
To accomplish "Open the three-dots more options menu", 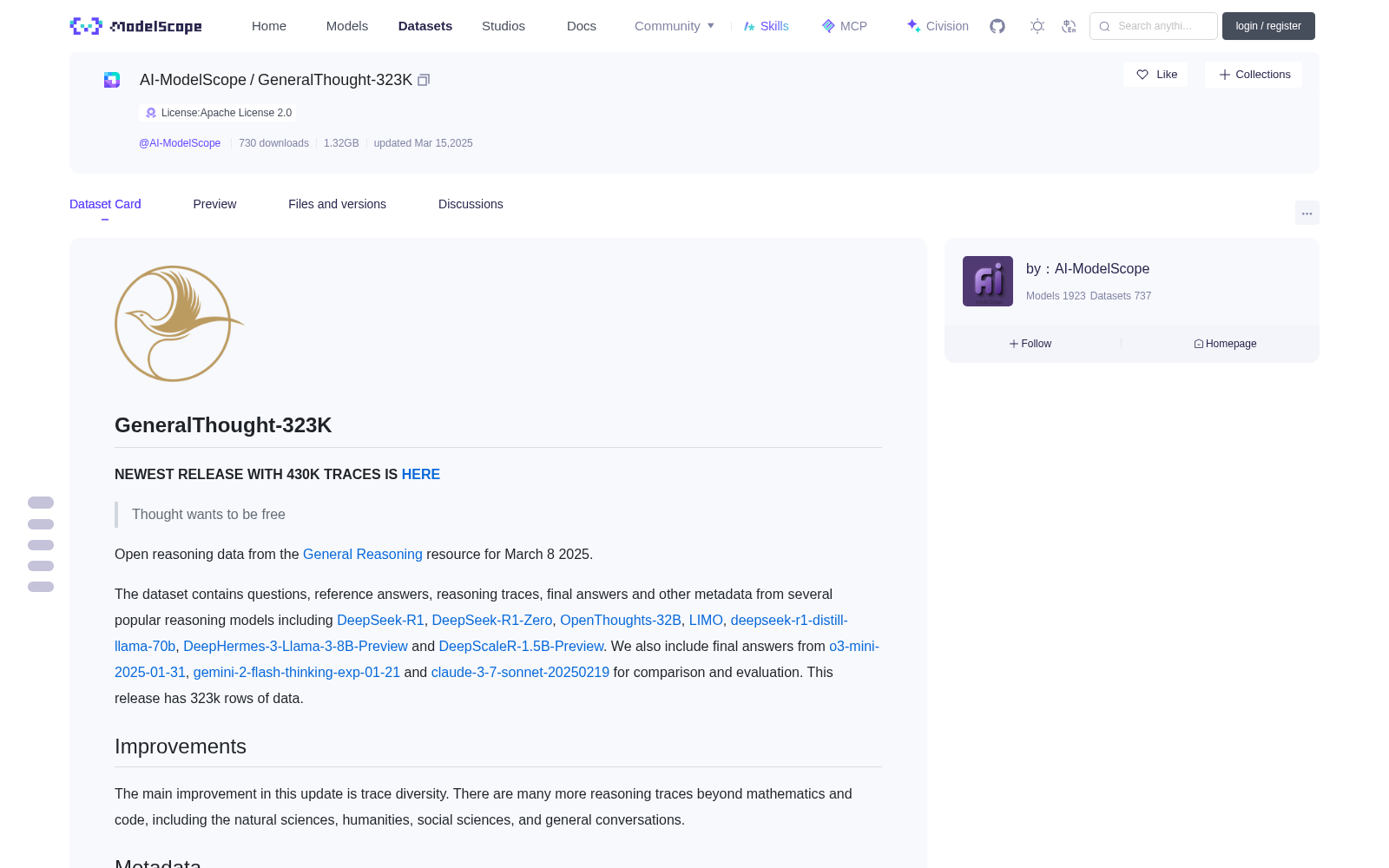I will point(1307,213).
